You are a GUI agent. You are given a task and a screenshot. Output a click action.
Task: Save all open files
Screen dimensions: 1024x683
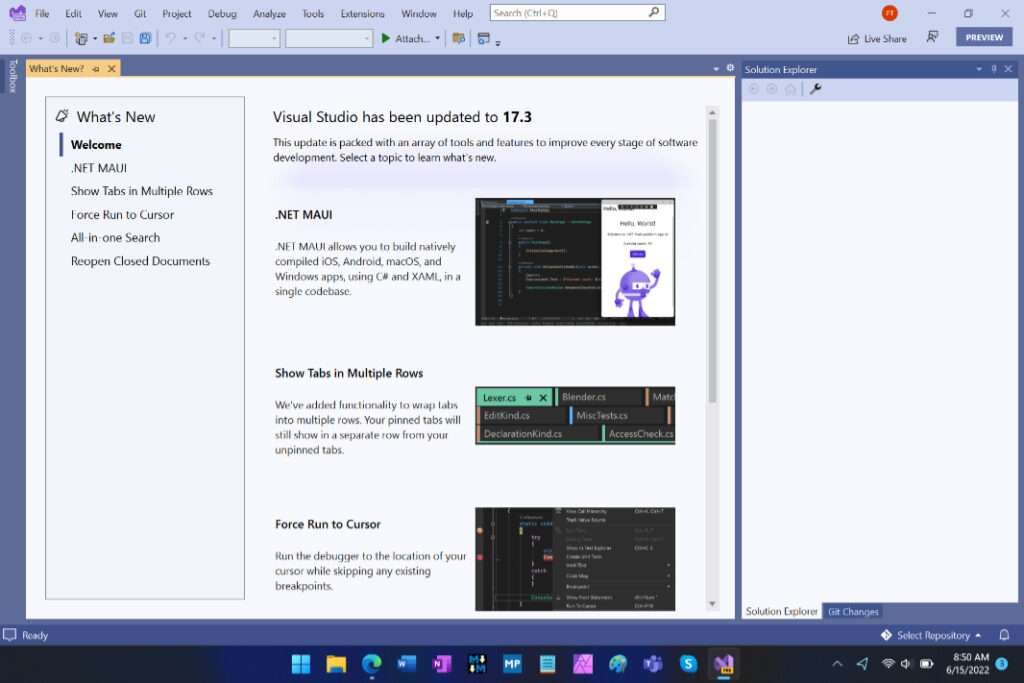[x=146, y=38]
